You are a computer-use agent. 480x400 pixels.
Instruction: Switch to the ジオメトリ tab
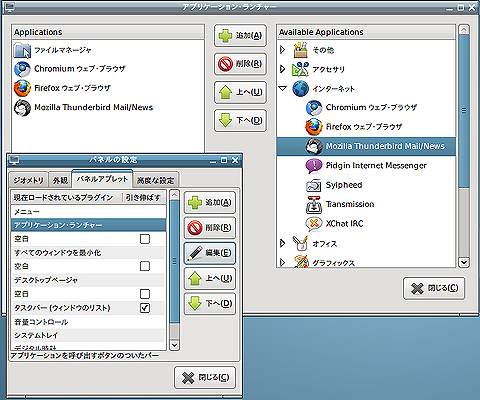[28, 180]
